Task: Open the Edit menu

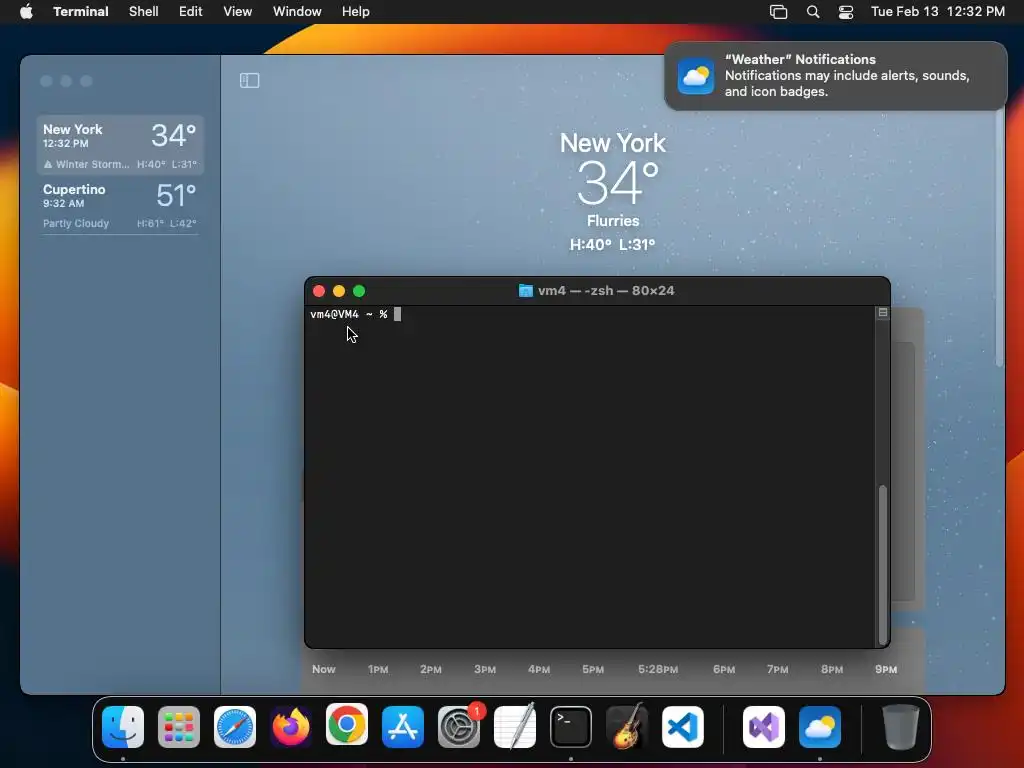Action: click(x=191, y=12)
